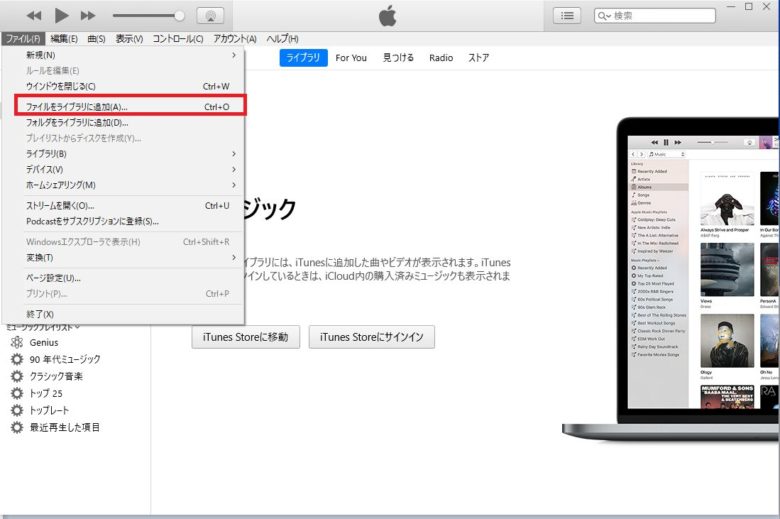This screenshot has width=780, height=519.
Task: Open the アカウント(A) menu
Action: pyautogui.click(x=235, y=39)
